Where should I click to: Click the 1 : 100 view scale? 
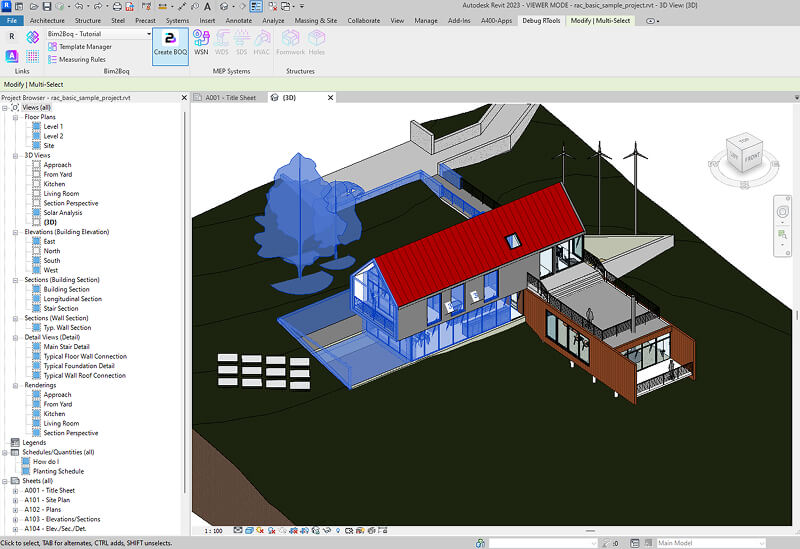coord(213,531)
